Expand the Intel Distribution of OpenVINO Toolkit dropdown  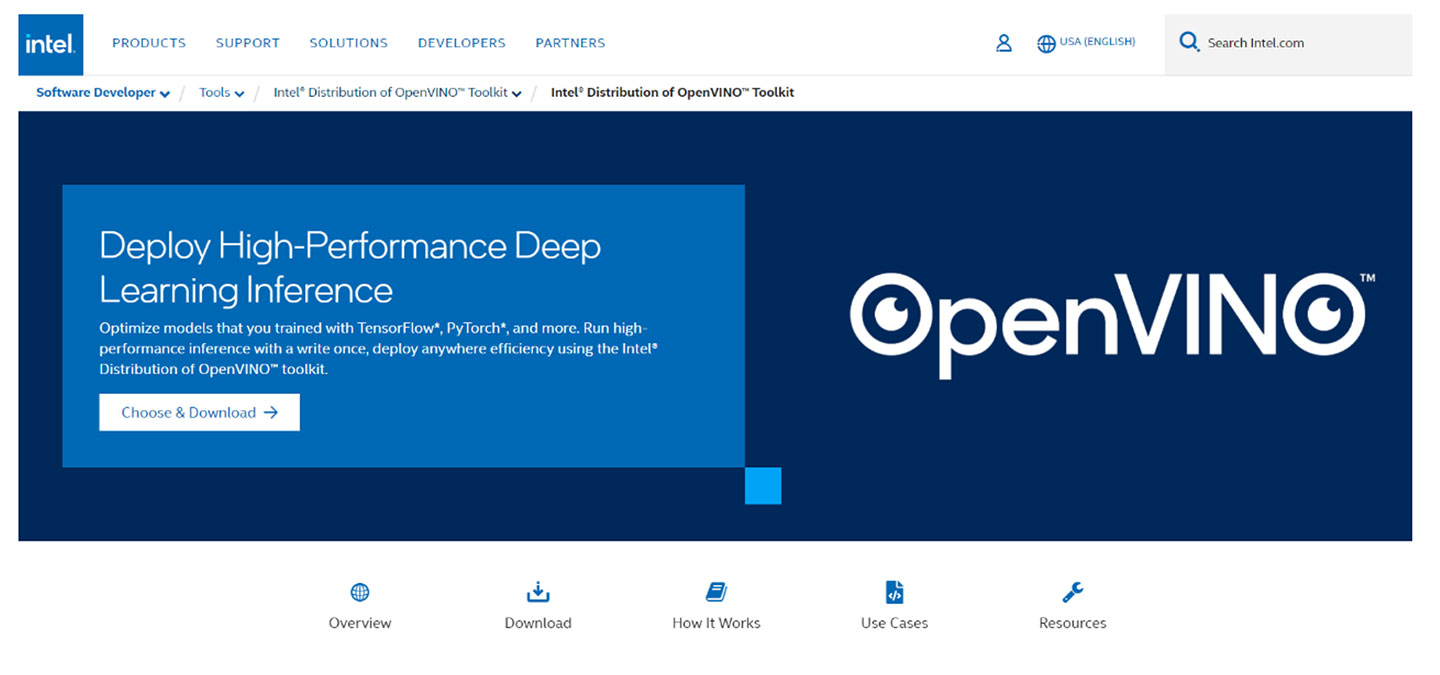point(517,92)
